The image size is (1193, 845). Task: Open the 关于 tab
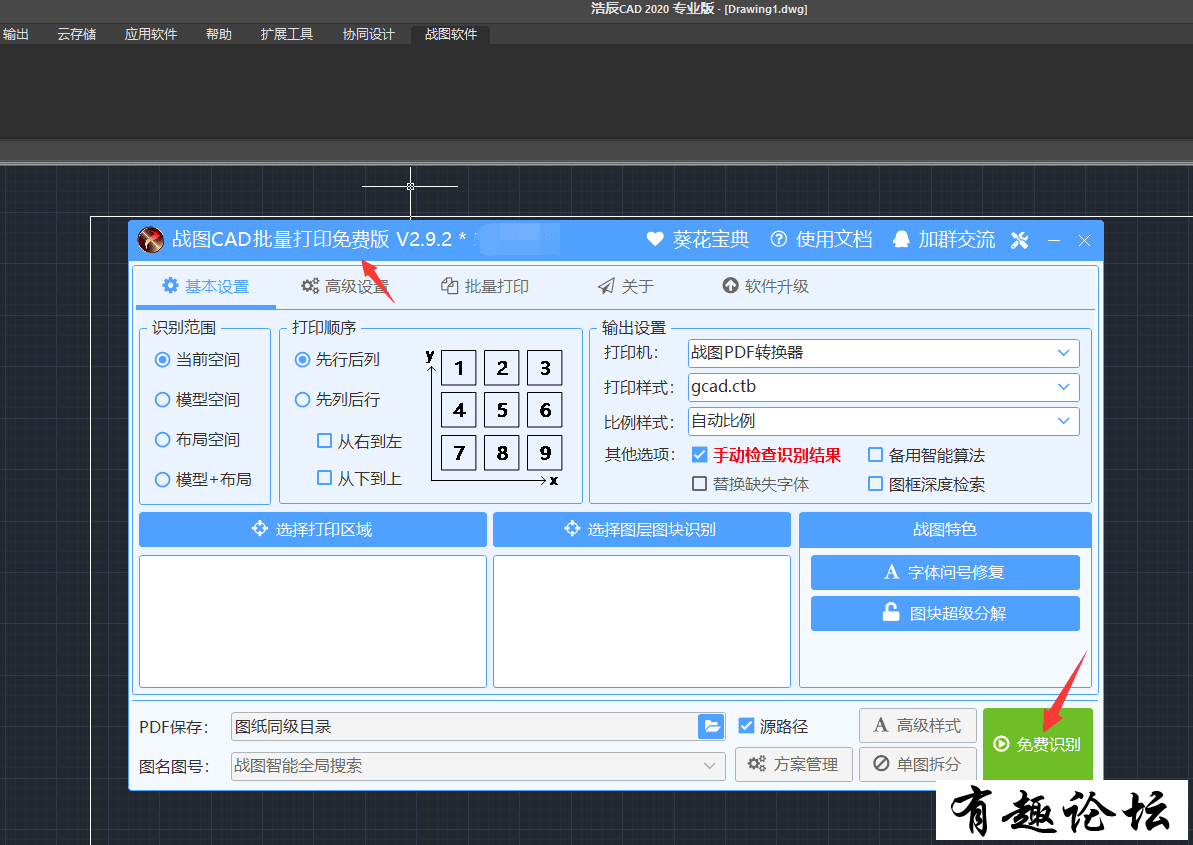click(x=625, y=286)
